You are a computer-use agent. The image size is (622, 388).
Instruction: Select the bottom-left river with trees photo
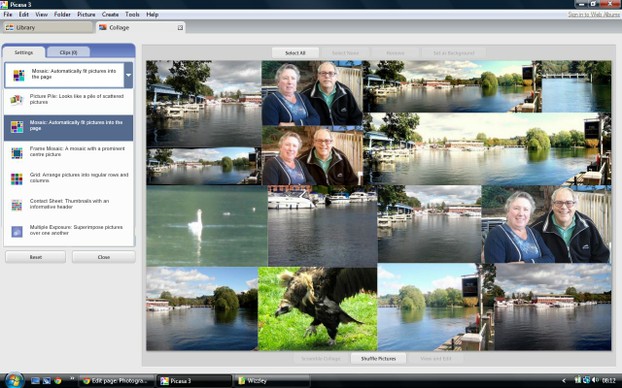point(202,309)
